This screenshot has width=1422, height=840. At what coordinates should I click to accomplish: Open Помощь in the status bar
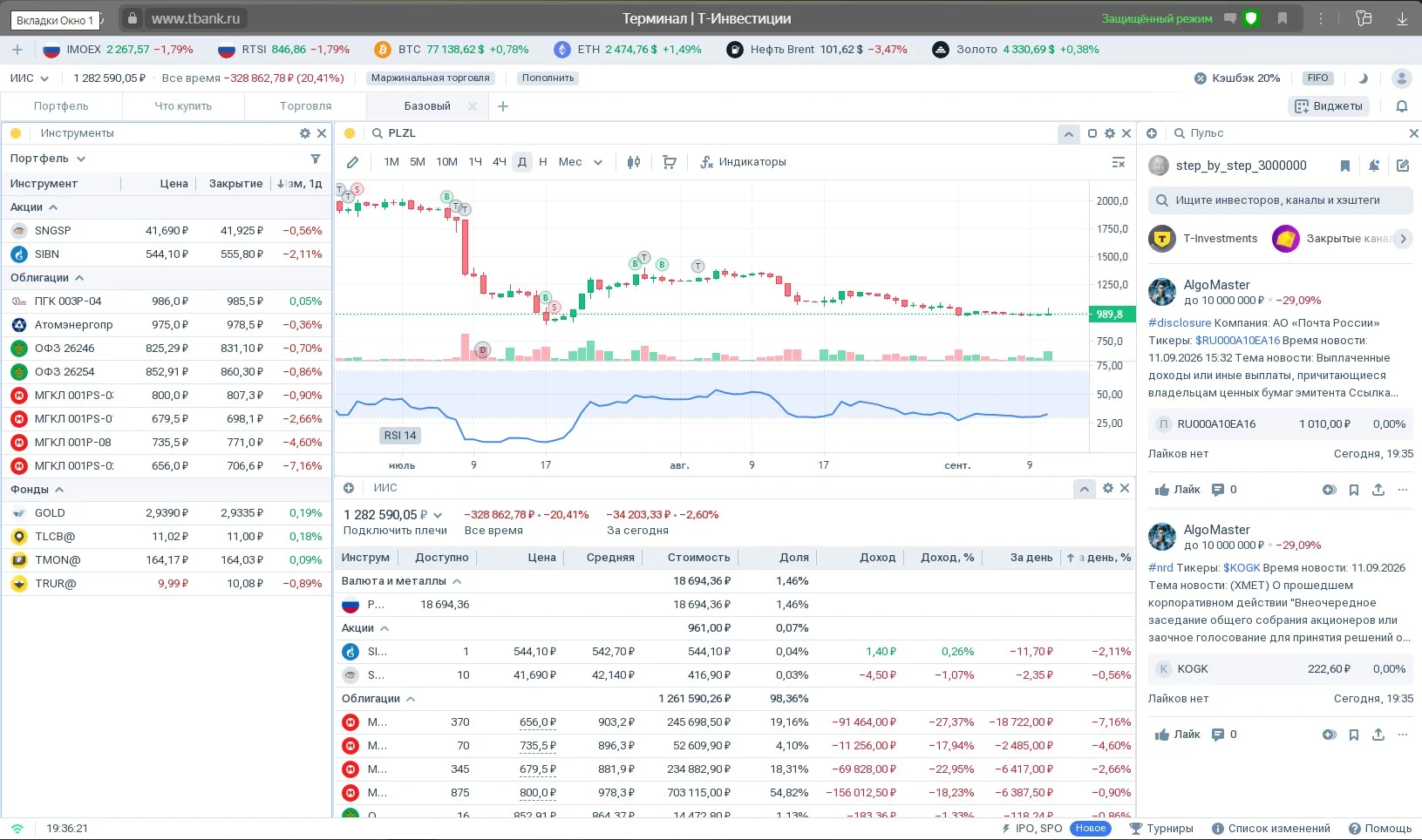click(1380, 829)
